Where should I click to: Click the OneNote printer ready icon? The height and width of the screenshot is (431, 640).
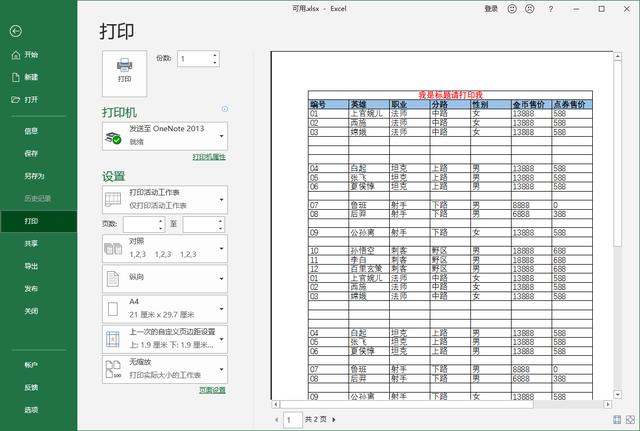(x=113, y=138)
